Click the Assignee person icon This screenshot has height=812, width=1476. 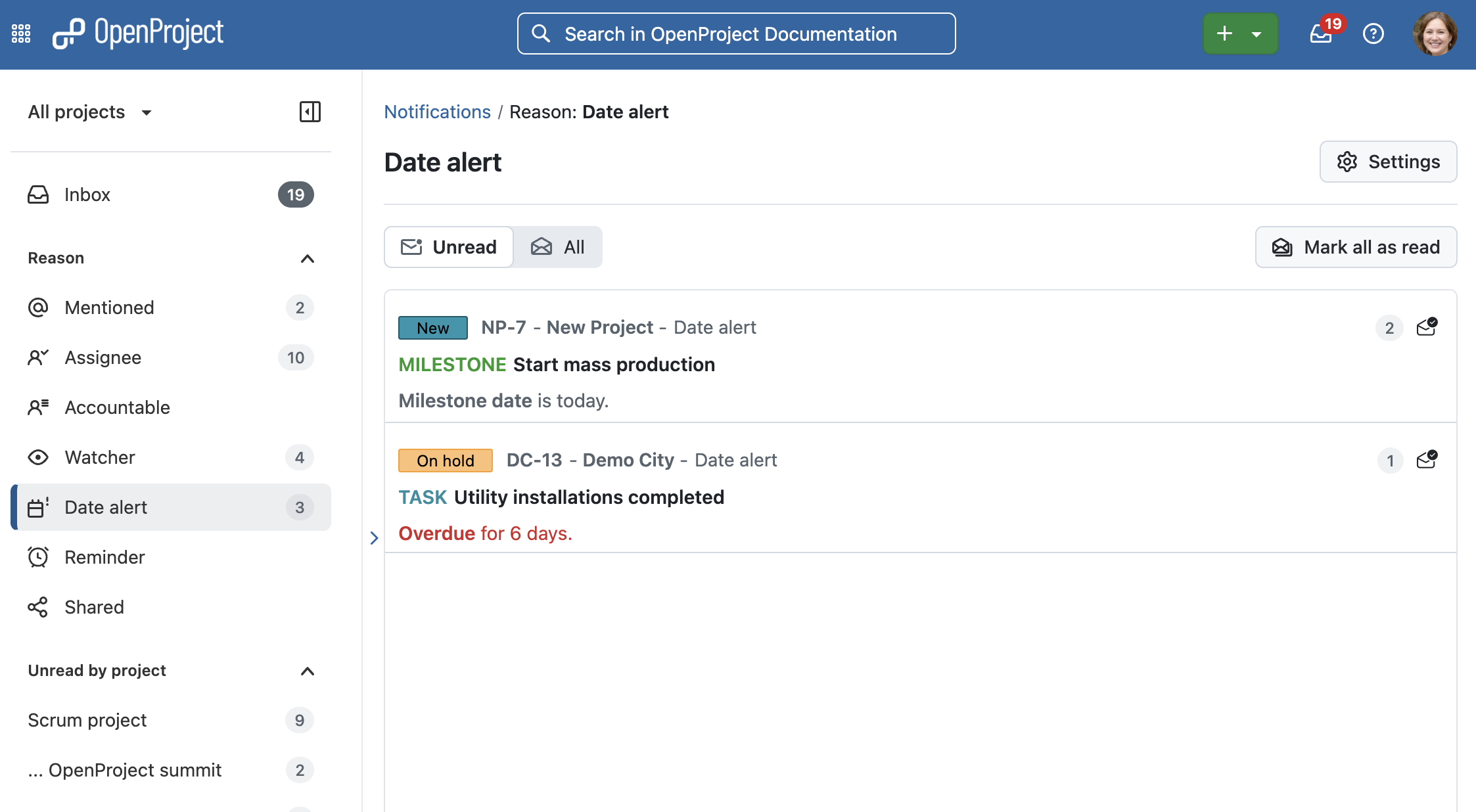(38, 357)
